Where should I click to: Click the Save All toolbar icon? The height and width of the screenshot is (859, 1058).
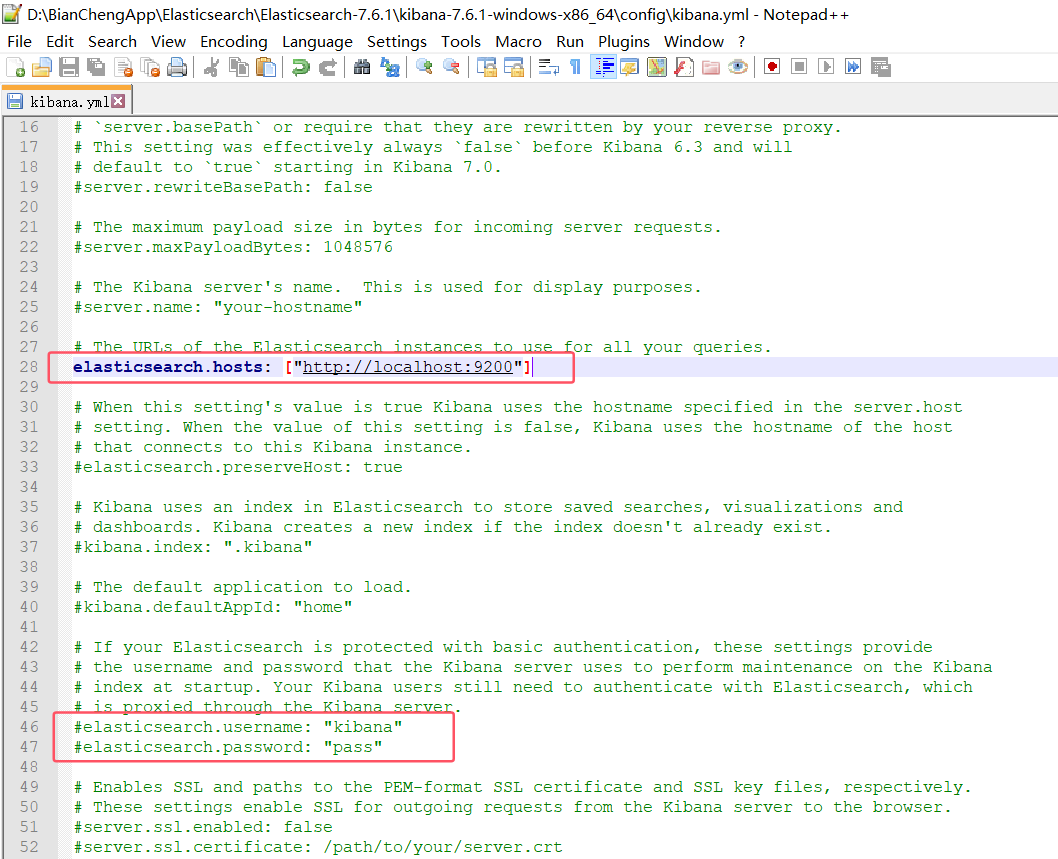96,67
